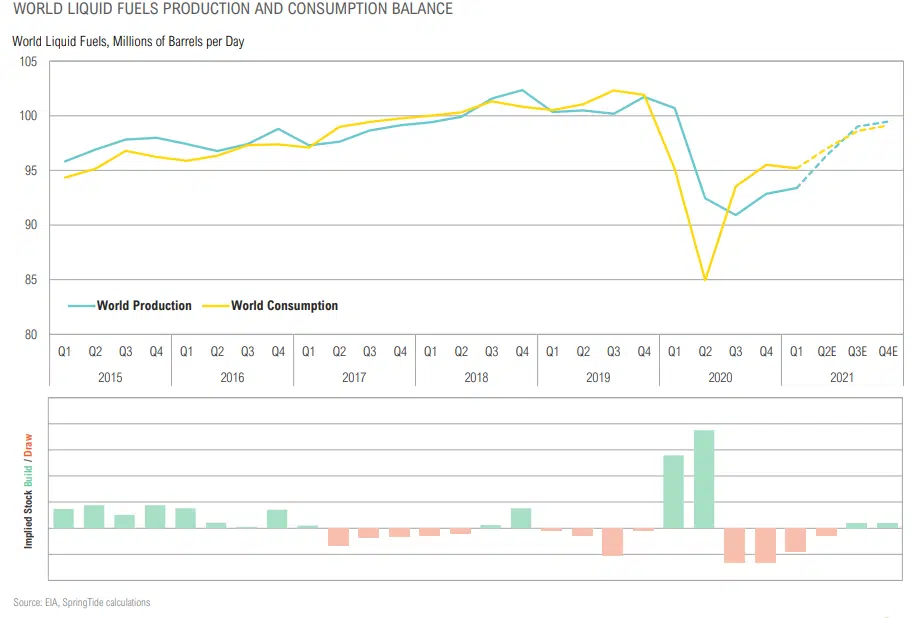Click the 2021 year label

click(842, 378)
